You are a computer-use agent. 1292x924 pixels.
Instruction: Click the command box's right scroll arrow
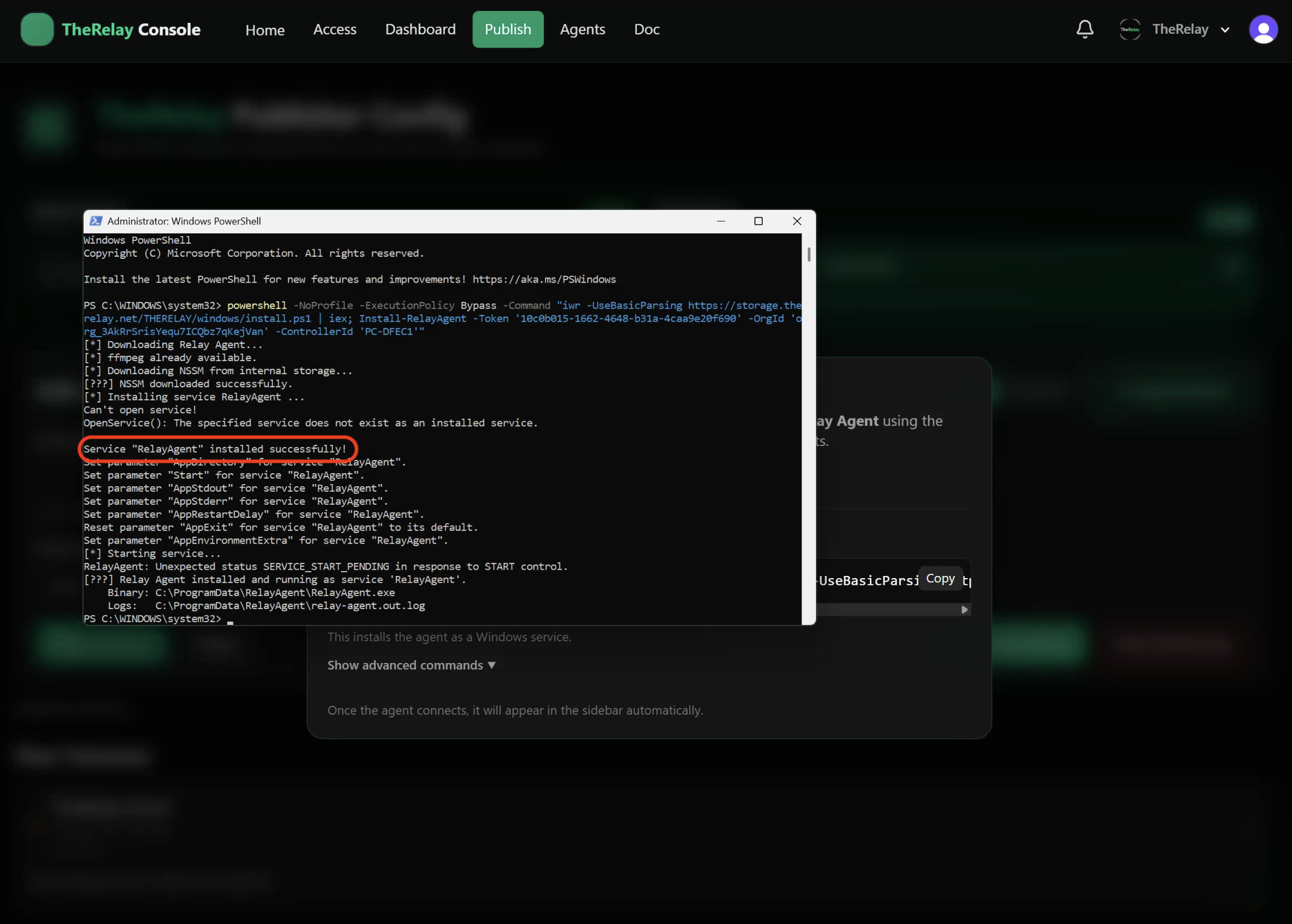965,610
